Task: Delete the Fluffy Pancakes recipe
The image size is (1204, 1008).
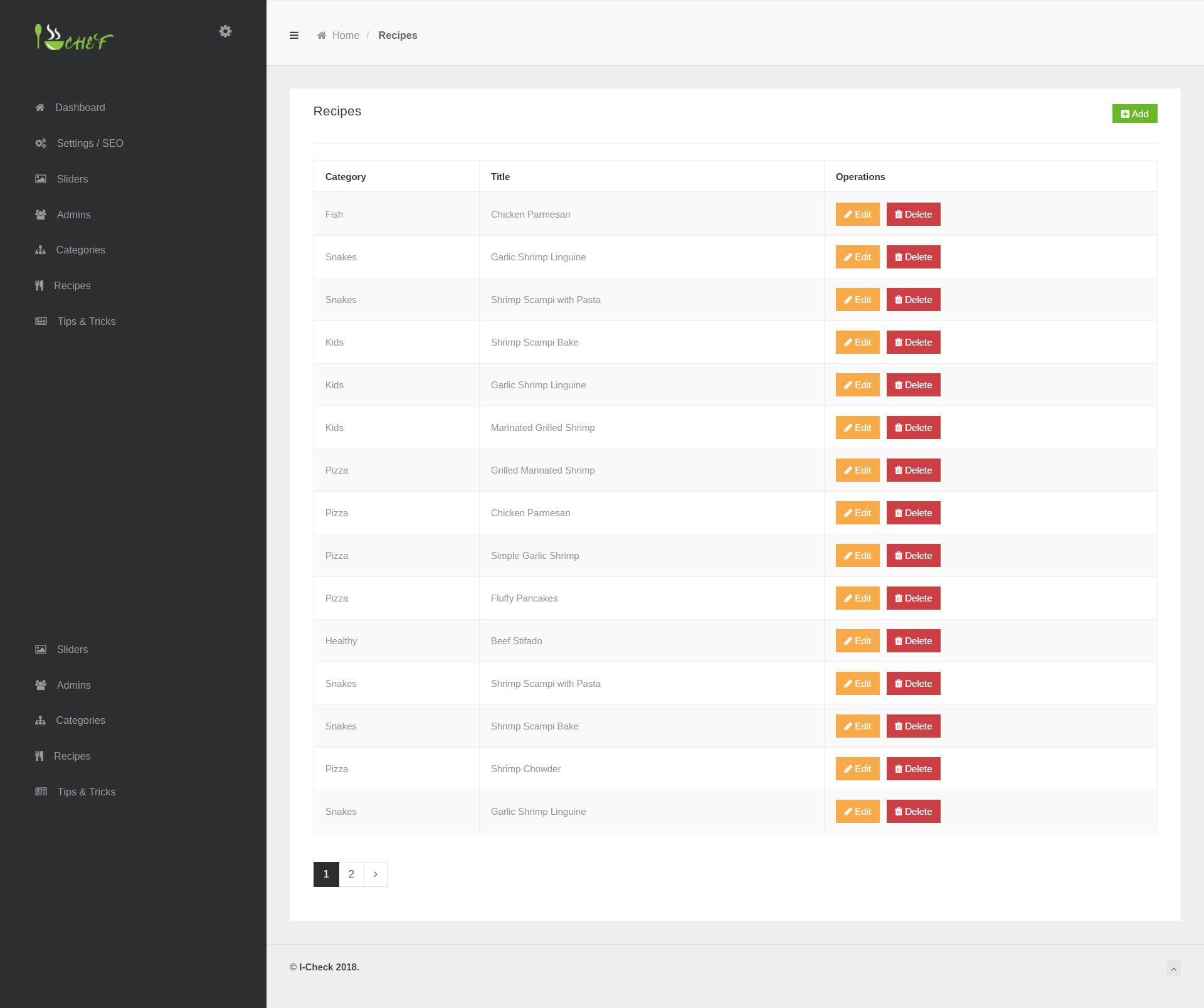Action: point(913,598)
